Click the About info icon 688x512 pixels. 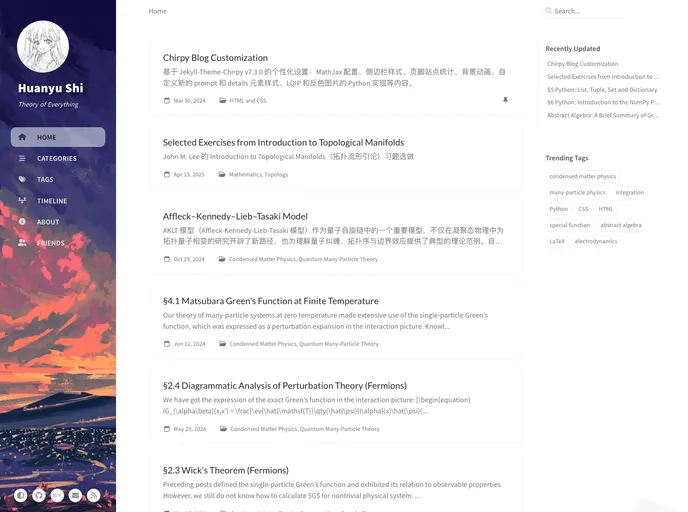22,222
